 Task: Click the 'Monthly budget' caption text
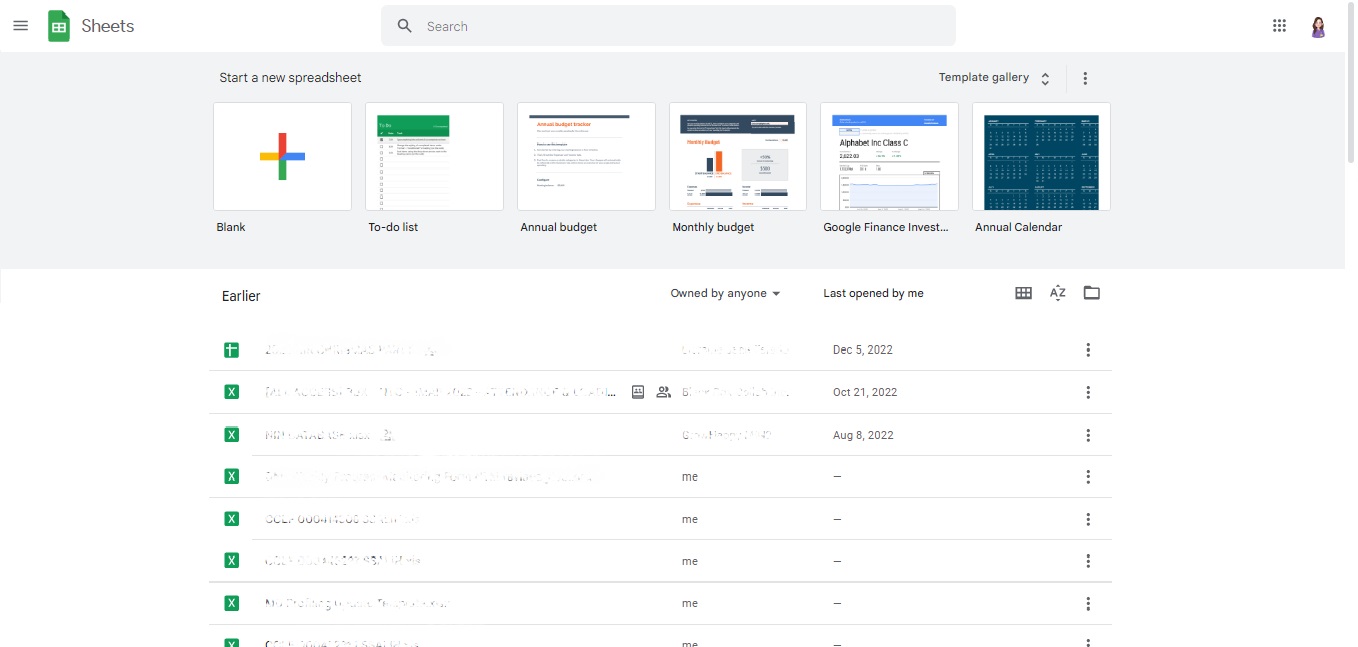tap(713, 228)
